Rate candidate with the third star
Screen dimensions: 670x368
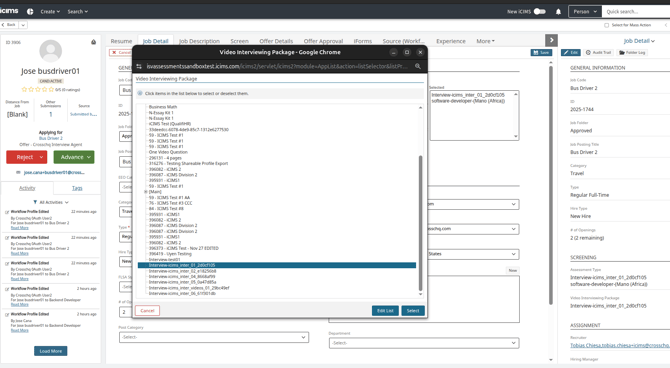pyautogui.click(x=38, y=89)
